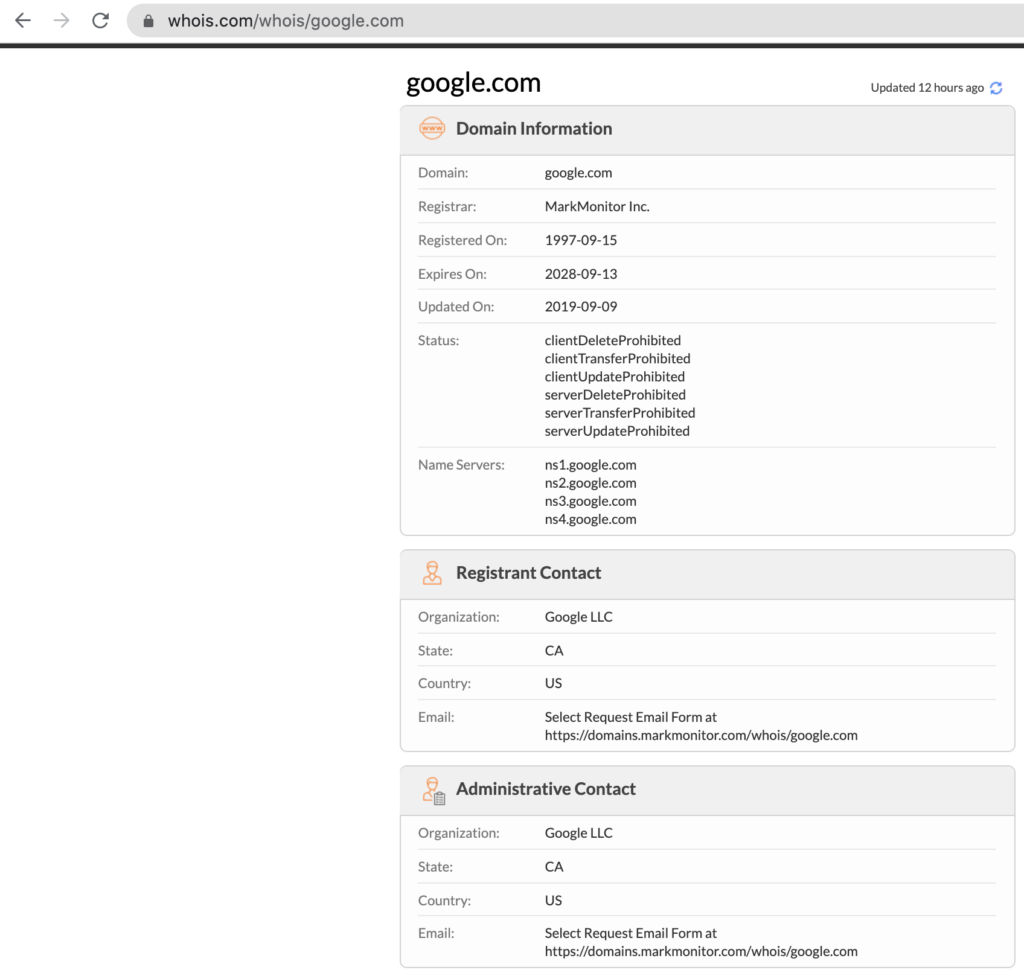Click Google LLC under Administrative Contact
Image resolution: width=1024 pixels, height=979 pixels.
pyautogui.click(x=579, y=833)
